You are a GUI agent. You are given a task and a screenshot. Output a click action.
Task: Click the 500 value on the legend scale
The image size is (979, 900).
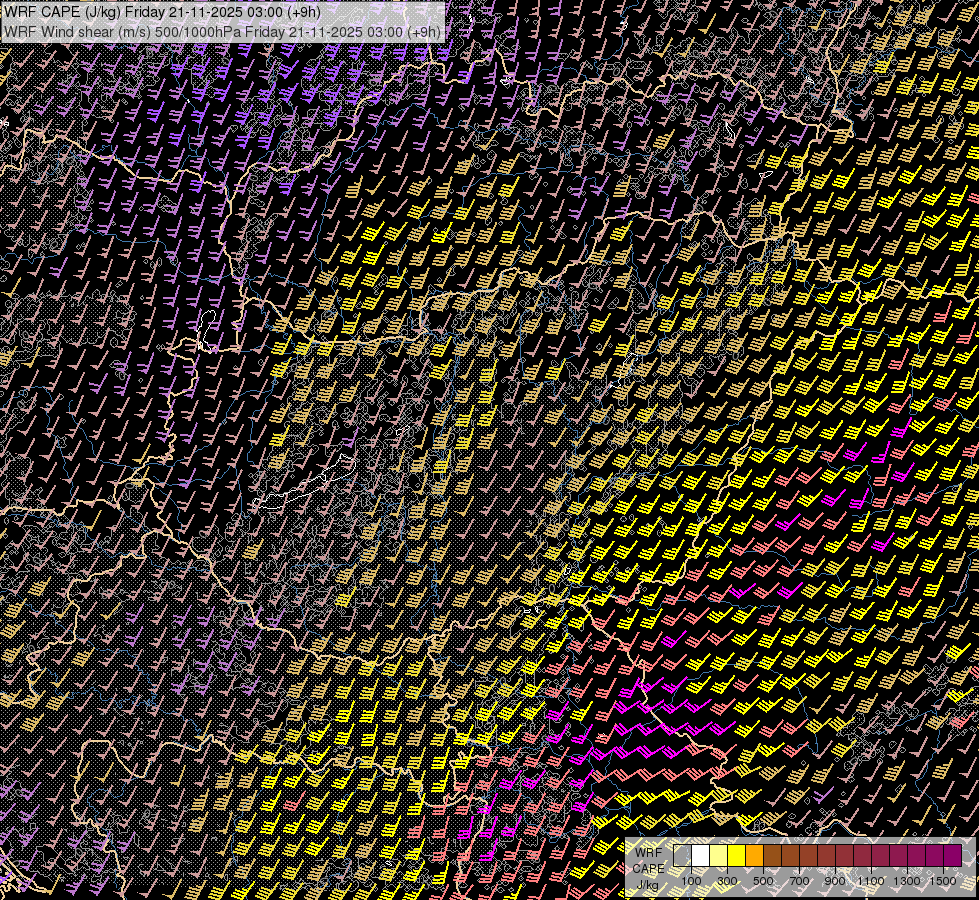point(763,881)
